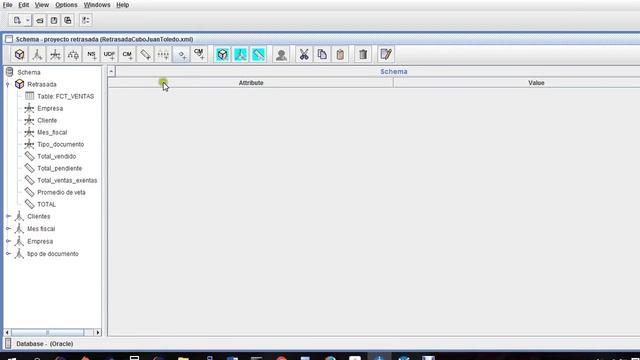Viewport: 640px width, 360px height.
Task: Click the Value column header
Action: 536,83
